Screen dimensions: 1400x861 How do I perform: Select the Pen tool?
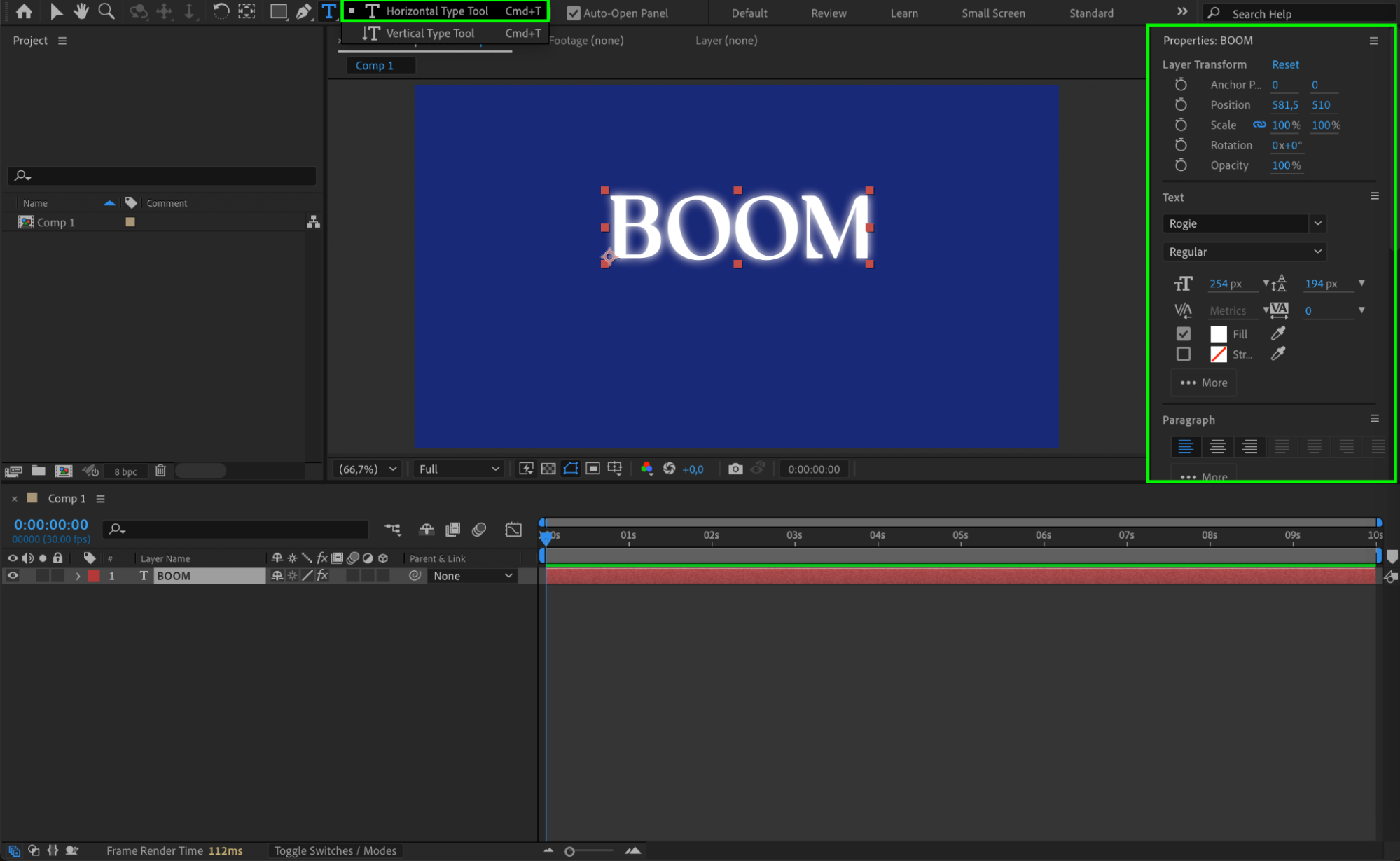pyautogui.click(x=303, y=11)
